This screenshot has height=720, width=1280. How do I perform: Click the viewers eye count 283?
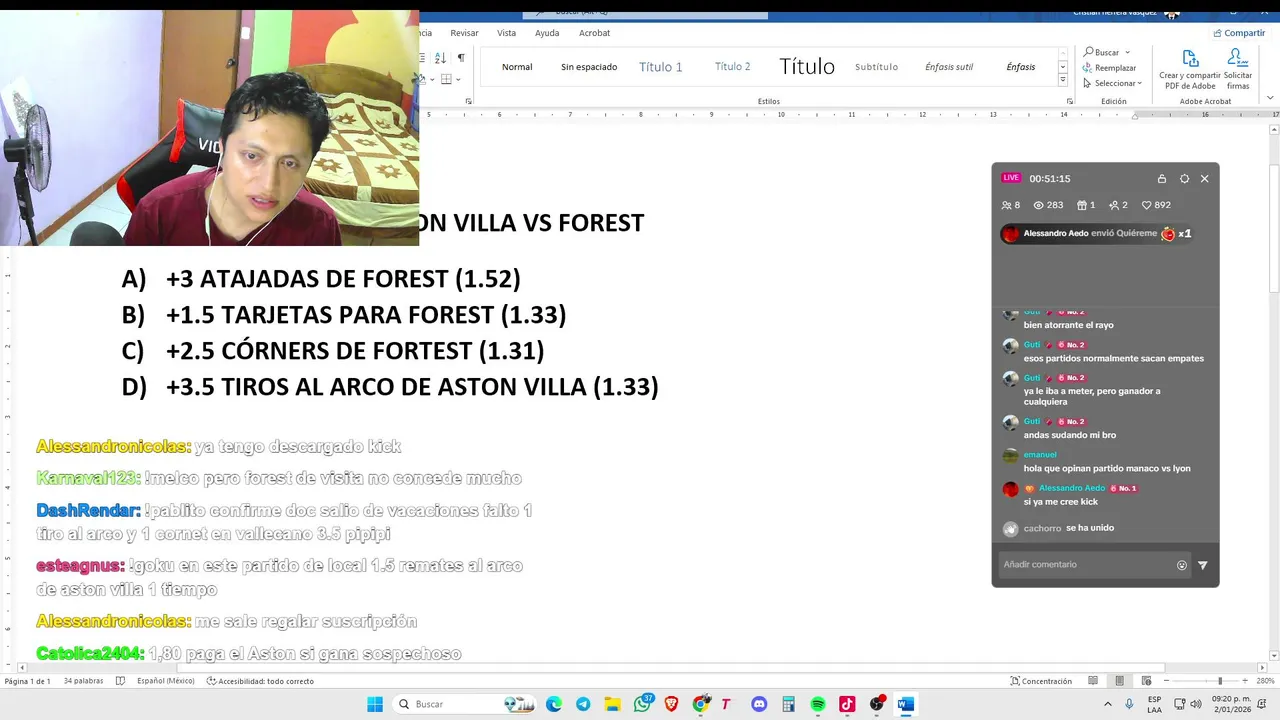1048,205
